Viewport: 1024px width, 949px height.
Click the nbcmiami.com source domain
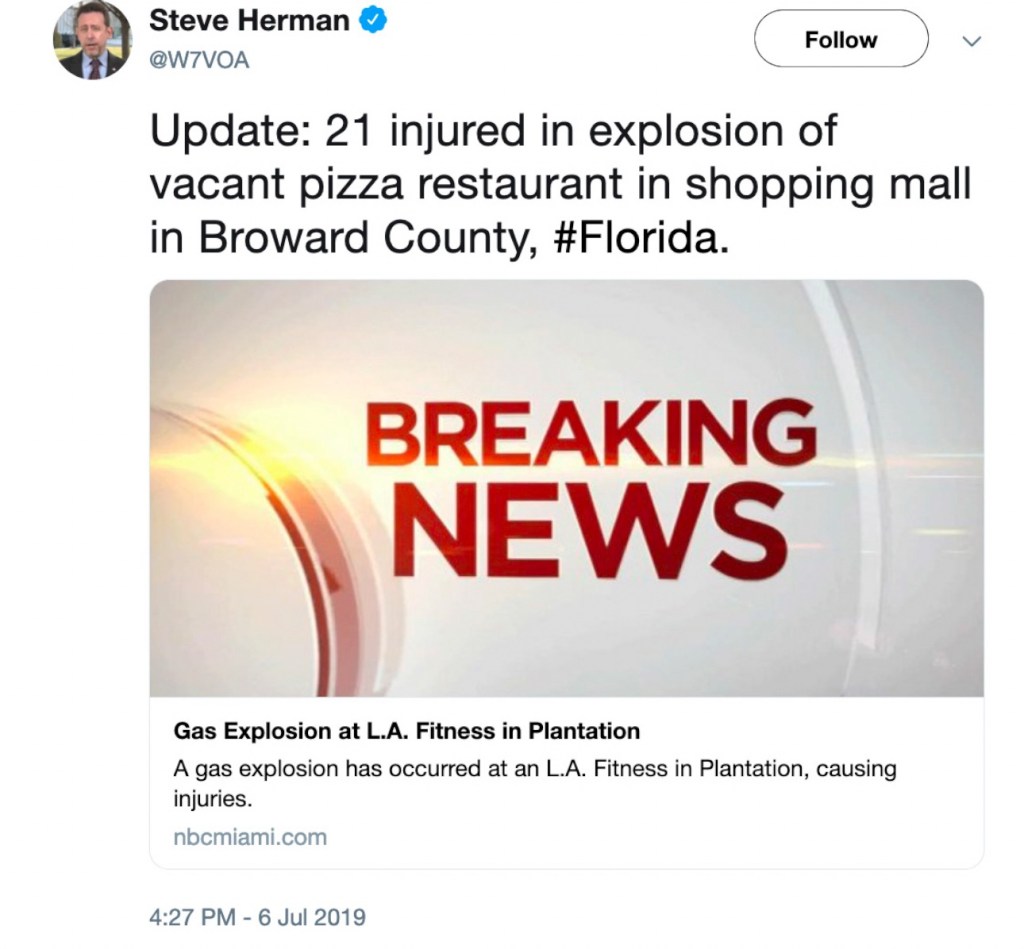250,837
